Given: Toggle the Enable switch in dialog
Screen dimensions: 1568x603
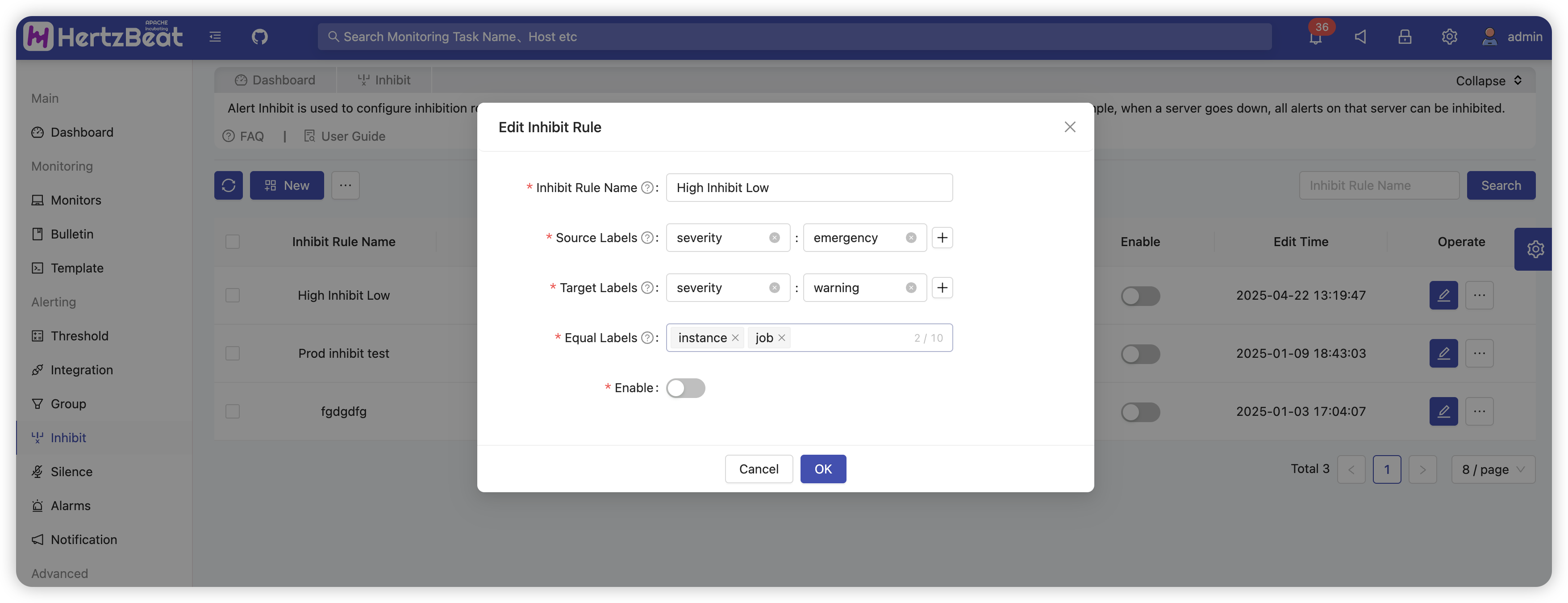Looking at the screenshot, I should tap(685, 388).
